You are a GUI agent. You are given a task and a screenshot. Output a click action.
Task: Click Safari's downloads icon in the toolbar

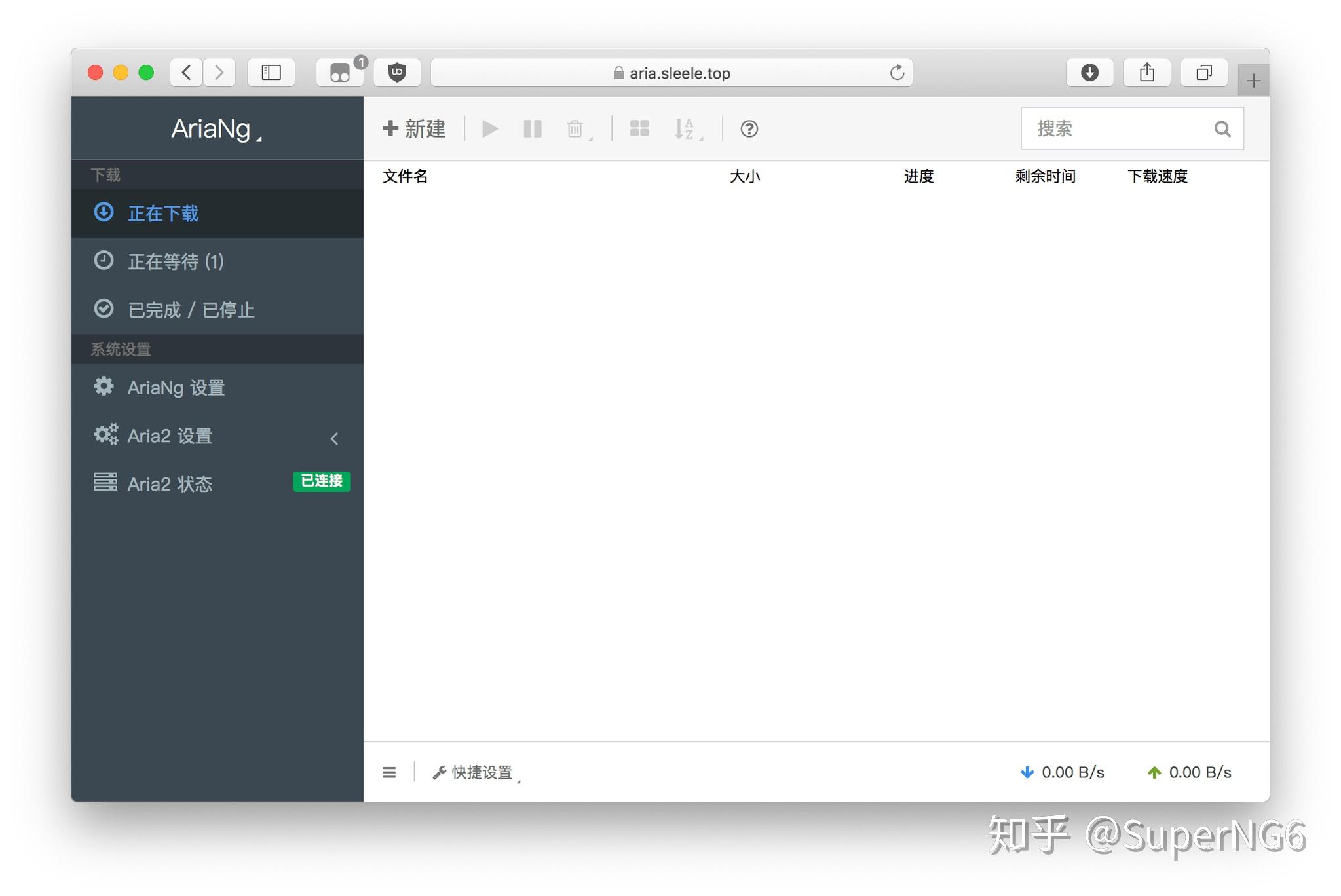(1089, 72)
